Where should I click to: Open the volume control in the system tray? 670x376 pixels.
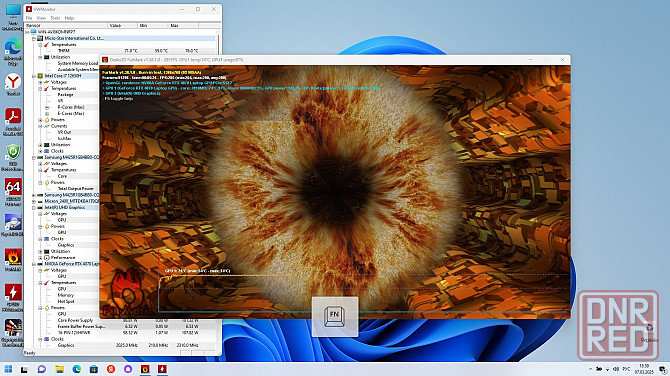tap(616, 369)
